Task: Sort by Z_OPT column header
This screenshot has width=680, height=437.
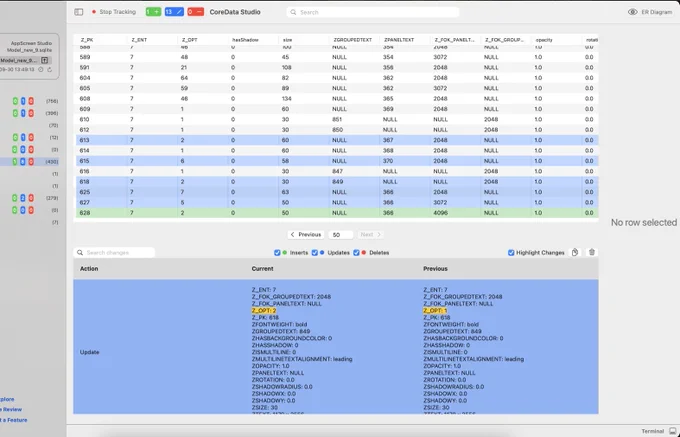Action: coord(189,39)
